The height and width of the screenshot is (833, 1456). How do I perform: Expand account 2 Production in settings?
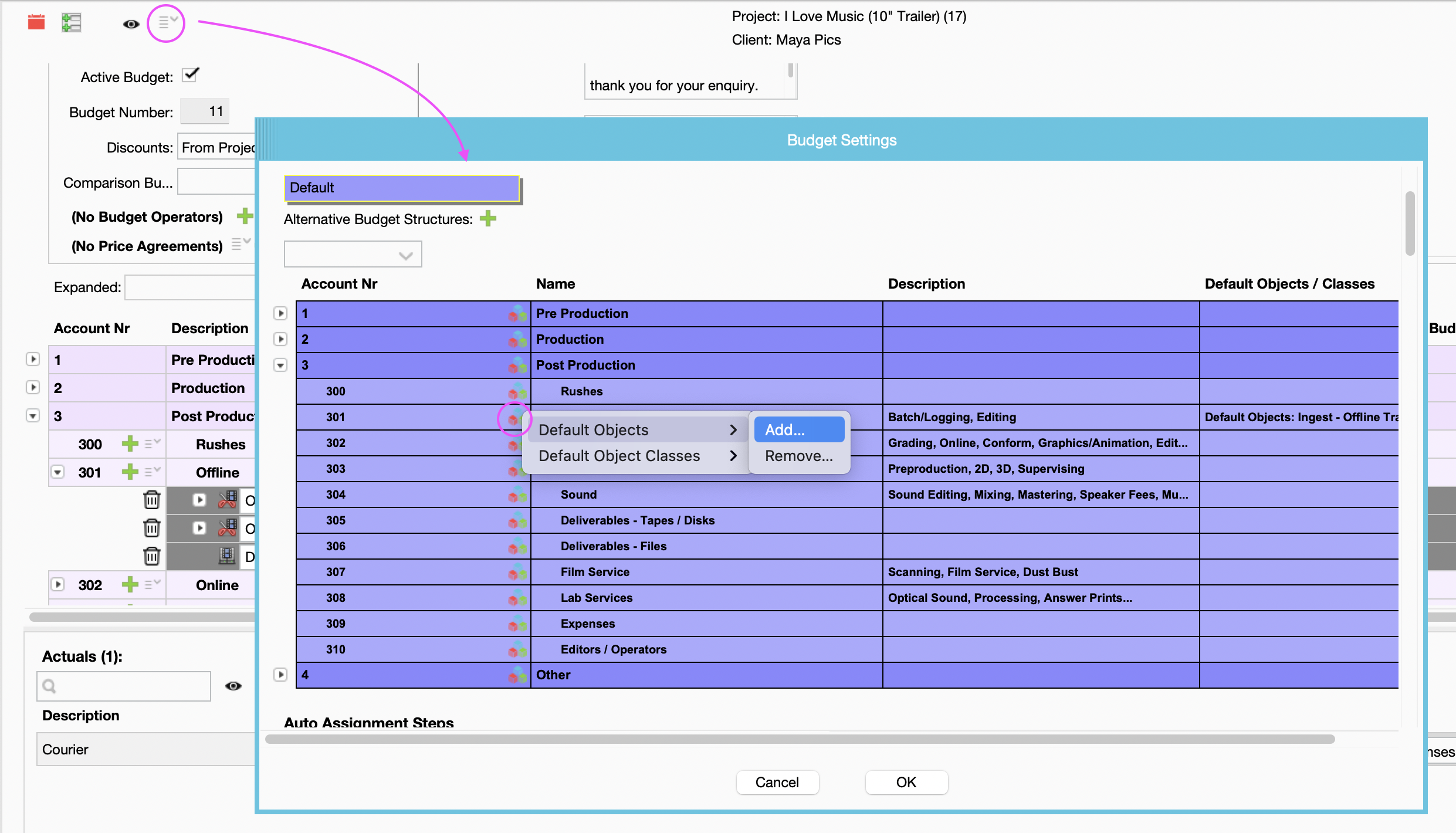tap(280, 339)
